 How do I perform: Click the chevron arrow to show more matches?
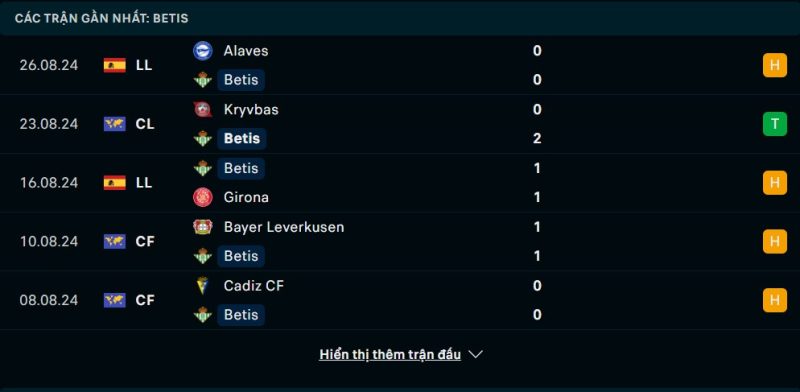point(475,354)
